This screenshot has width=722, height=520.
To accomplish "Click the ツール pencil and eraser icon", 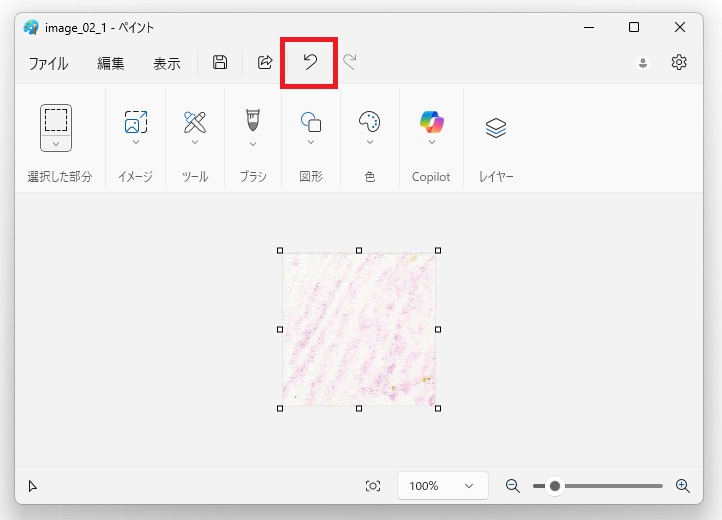I will [x=195, y=122].
